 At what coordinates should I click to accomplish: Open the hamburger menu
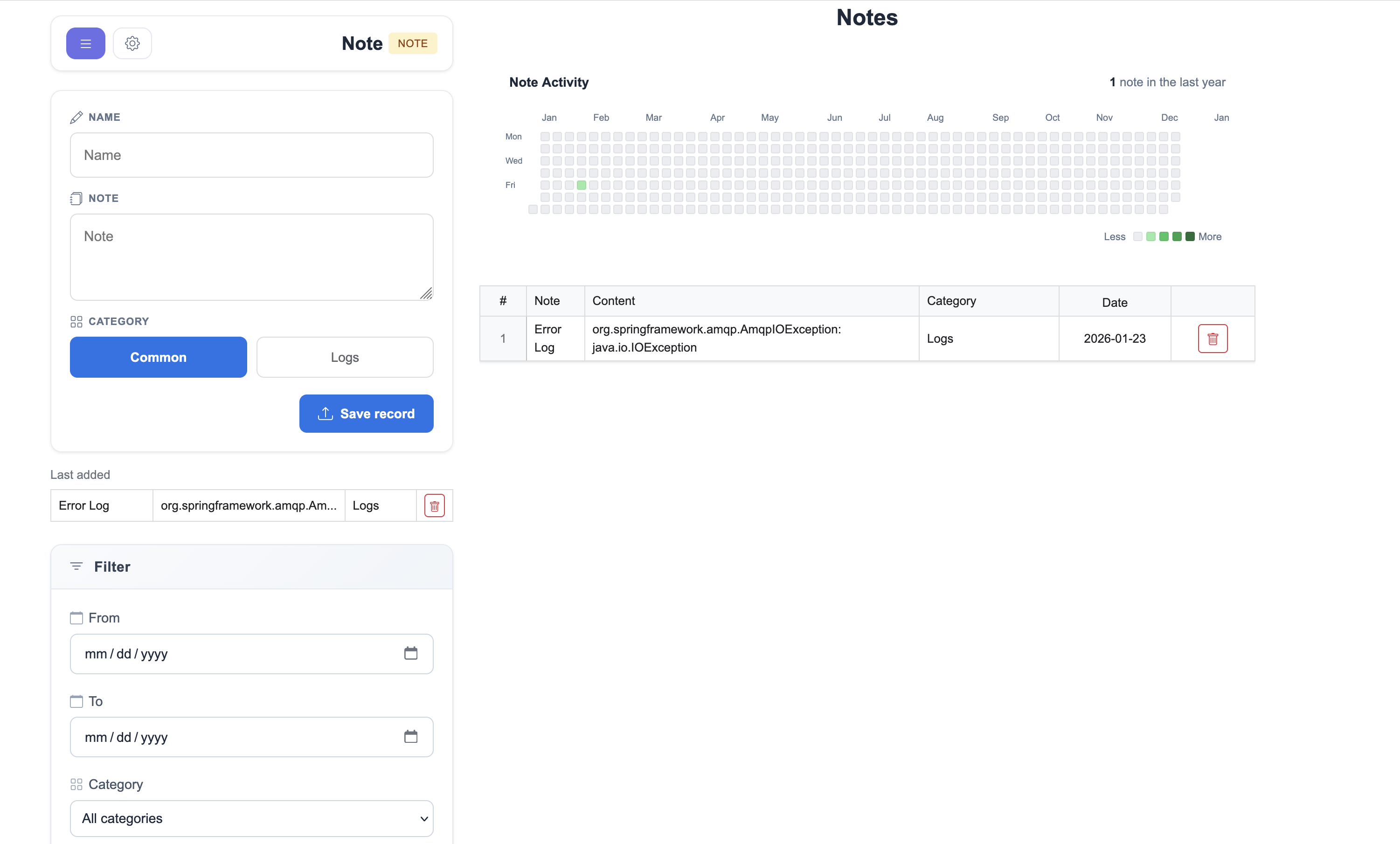click(85, 43)
